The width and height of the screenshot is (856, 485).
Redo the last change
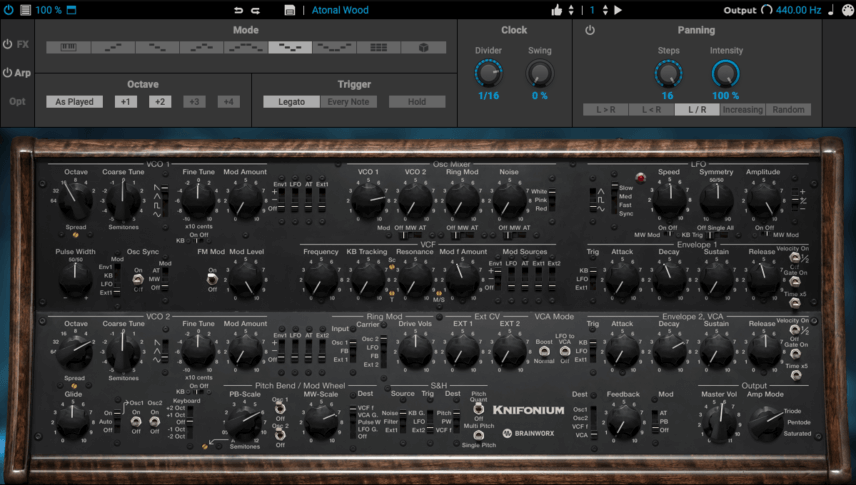(x=255, y=10)
